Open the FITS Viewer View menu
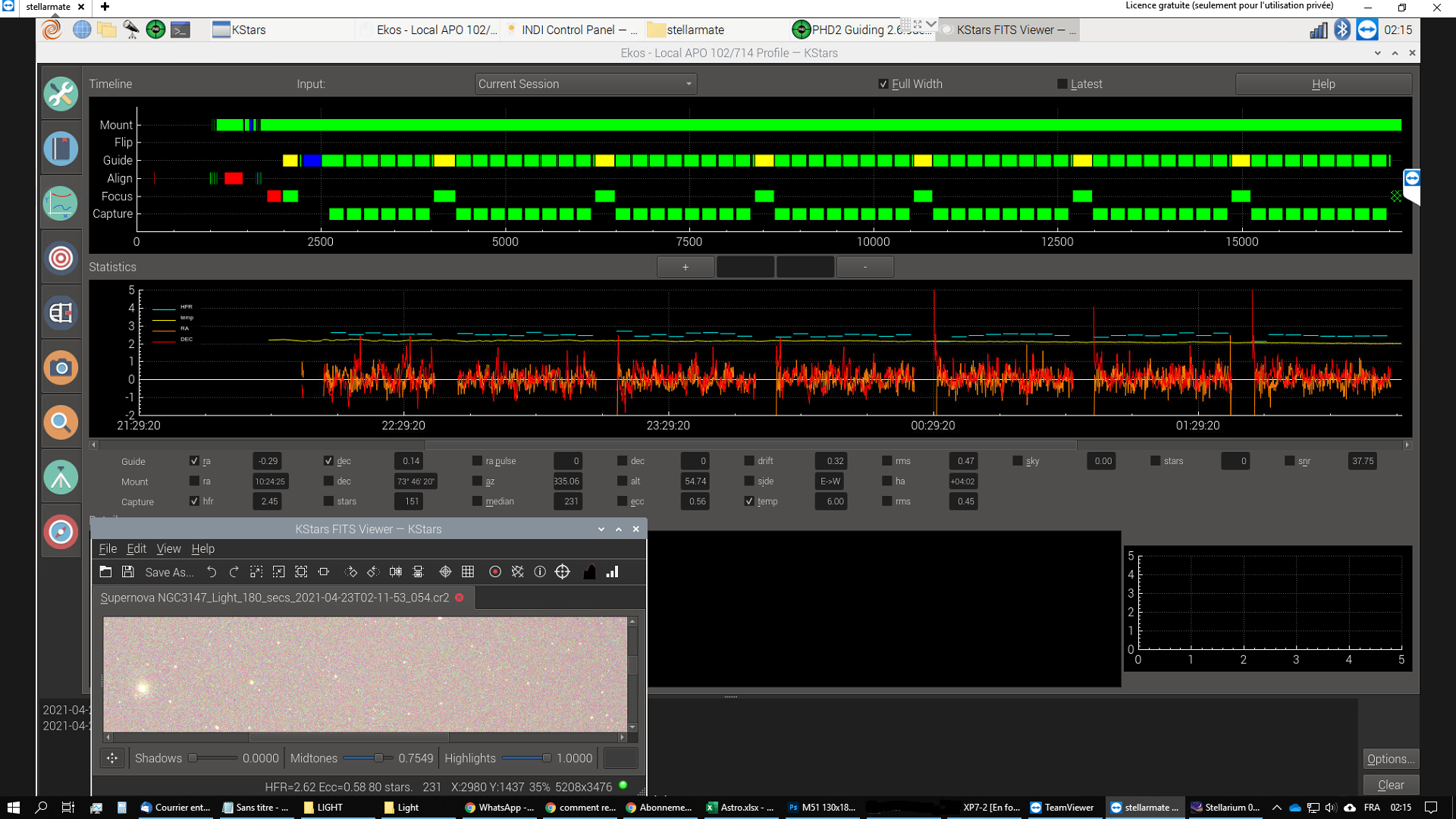Viewport: 1456px width, 819px height. [x=168, y=548]
